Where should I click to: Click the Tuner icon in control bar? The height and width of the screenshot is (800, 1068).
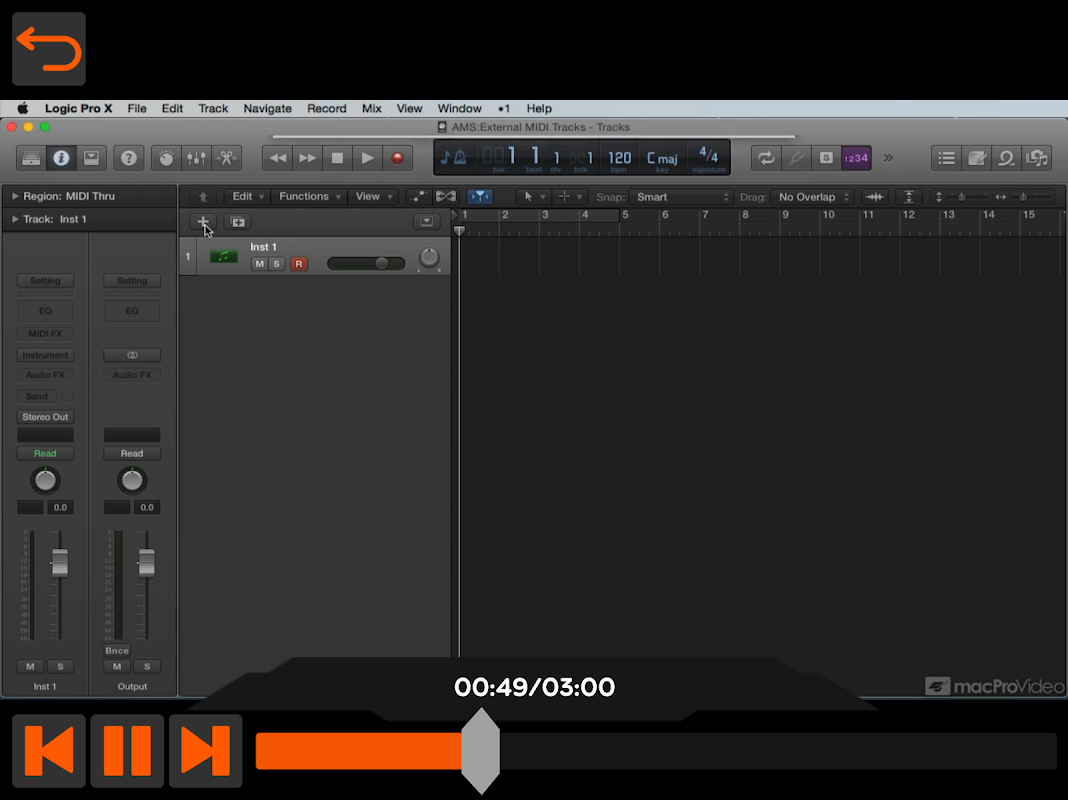tap(796, 158)
